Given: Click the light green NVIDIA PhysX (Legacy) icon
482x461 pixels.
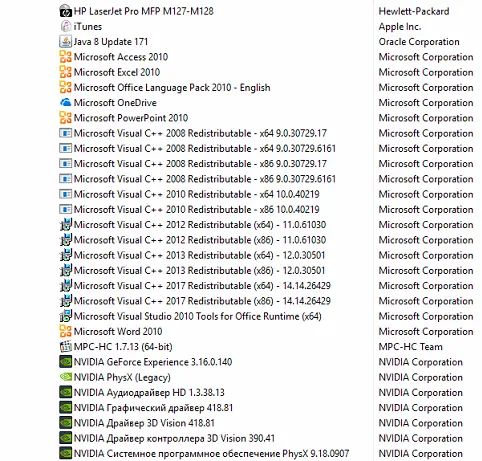Looking at the screenshot, I should point(65,377).
